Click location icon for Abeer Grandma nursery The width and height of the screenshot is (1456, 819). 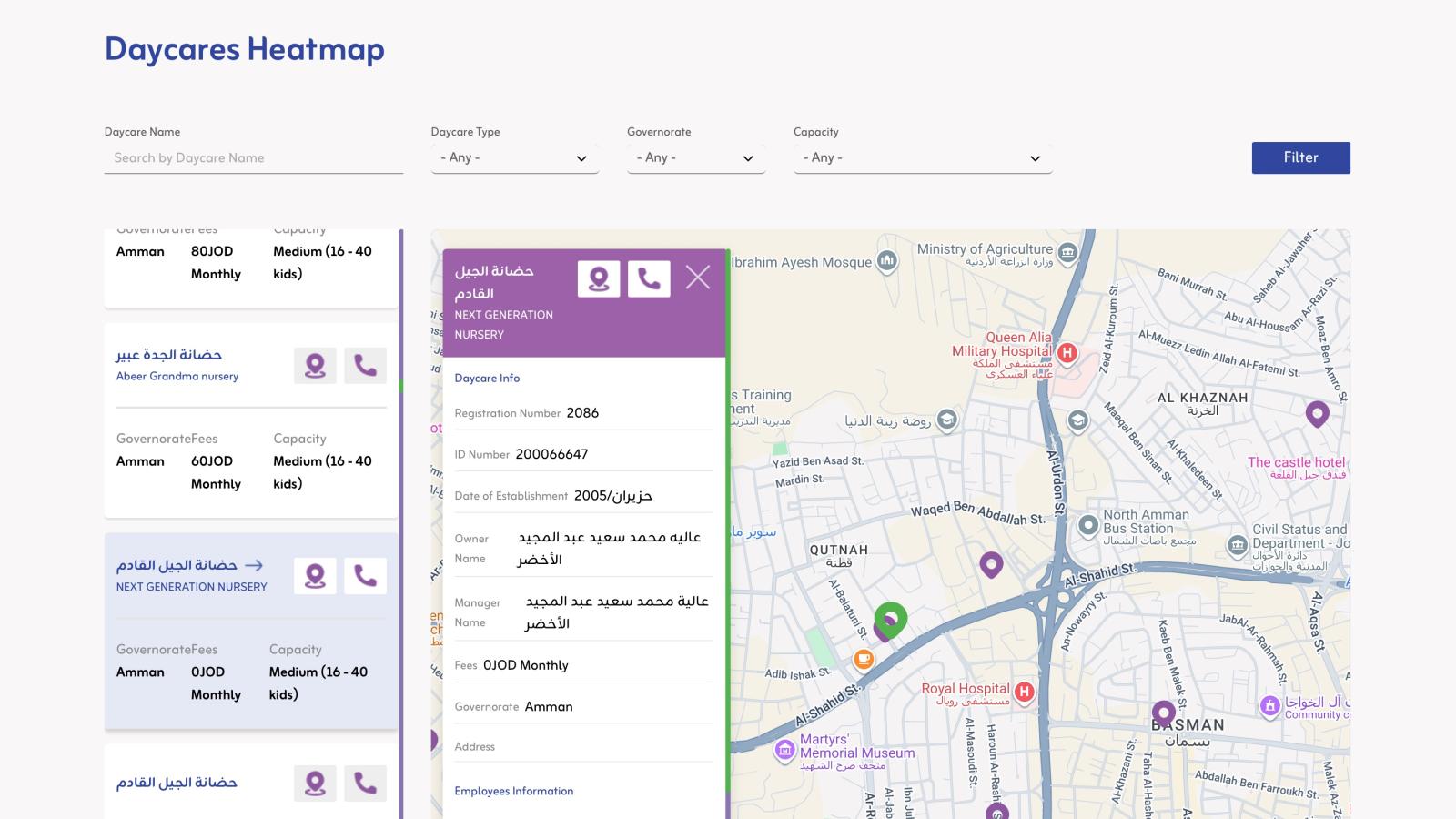[x=315, y=366]
